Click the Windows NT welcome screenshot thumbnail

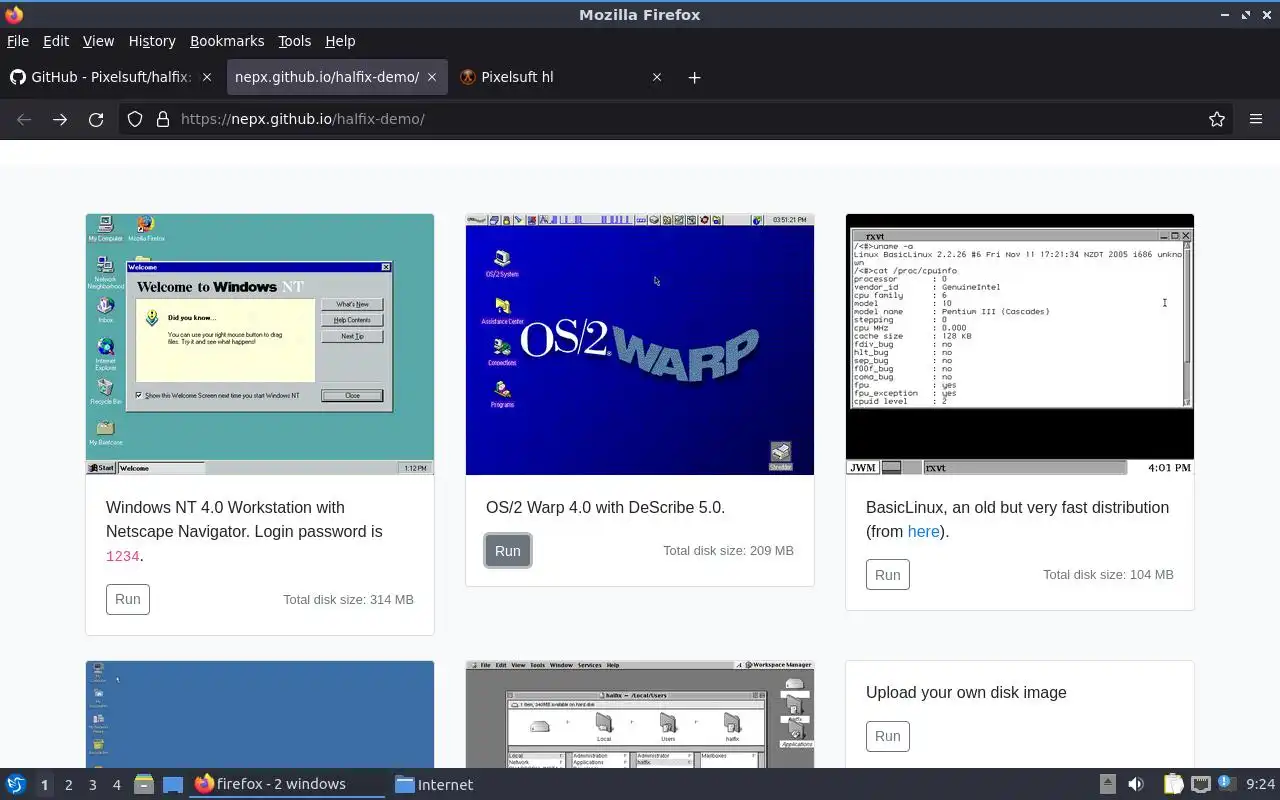tap(260, 344)
